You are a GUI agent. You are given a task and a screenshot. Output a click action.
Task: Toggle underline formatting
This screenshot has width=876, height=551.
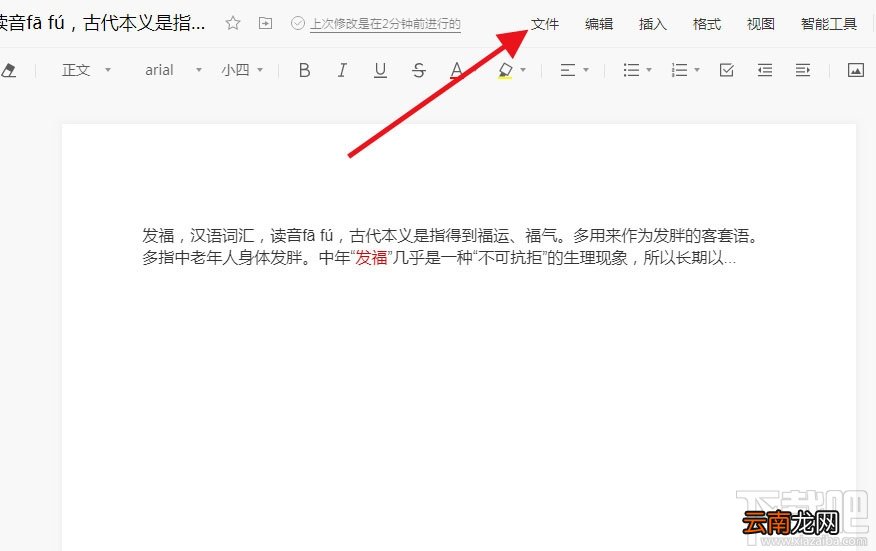coord(380,70)
